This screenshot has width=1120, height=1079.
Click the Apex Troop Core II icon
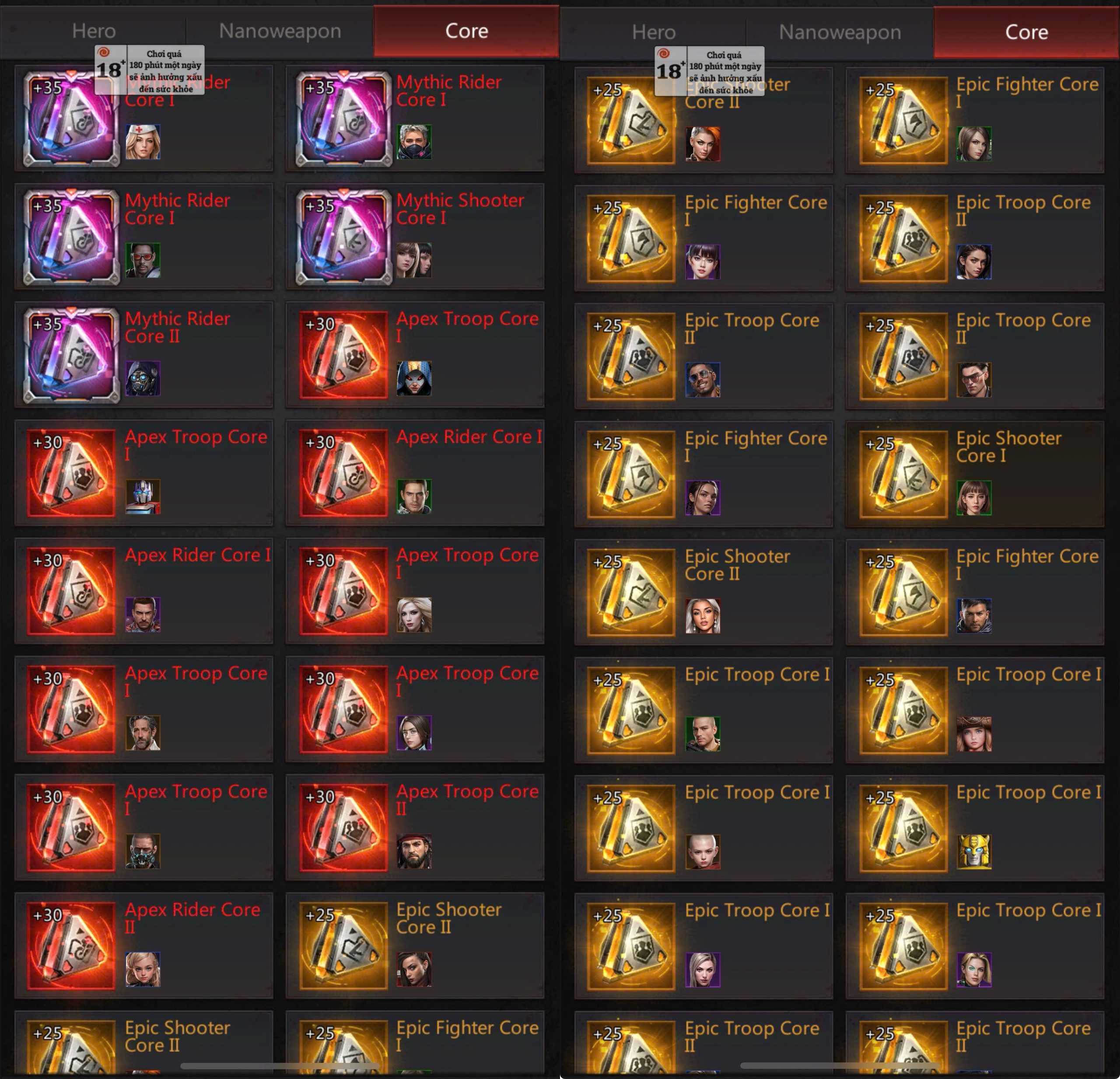tap(343, 828)
